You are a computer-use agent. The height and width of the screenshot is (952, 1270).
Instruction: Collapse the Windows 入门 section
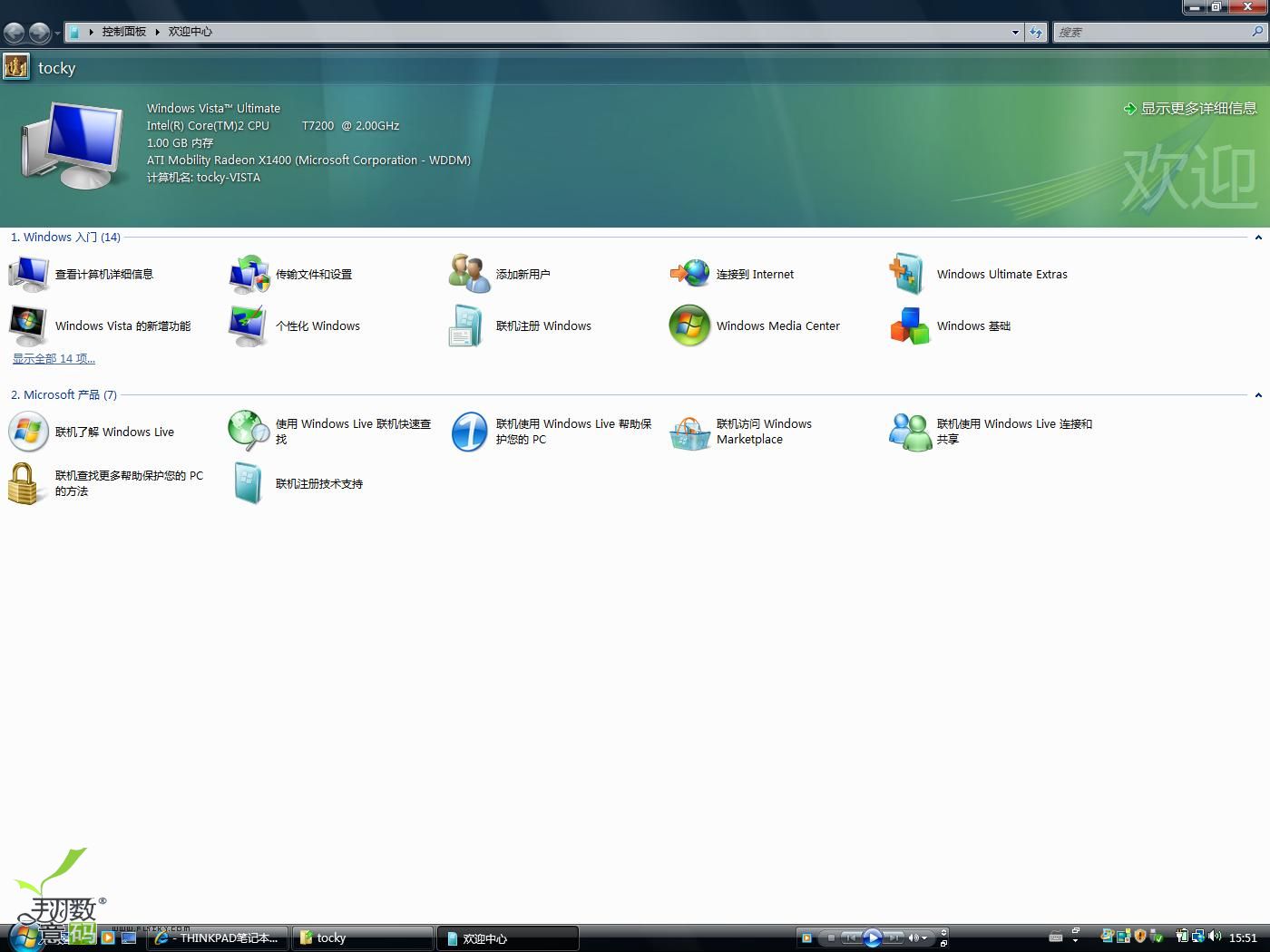pyautogui.click(x=1258, y=238)
